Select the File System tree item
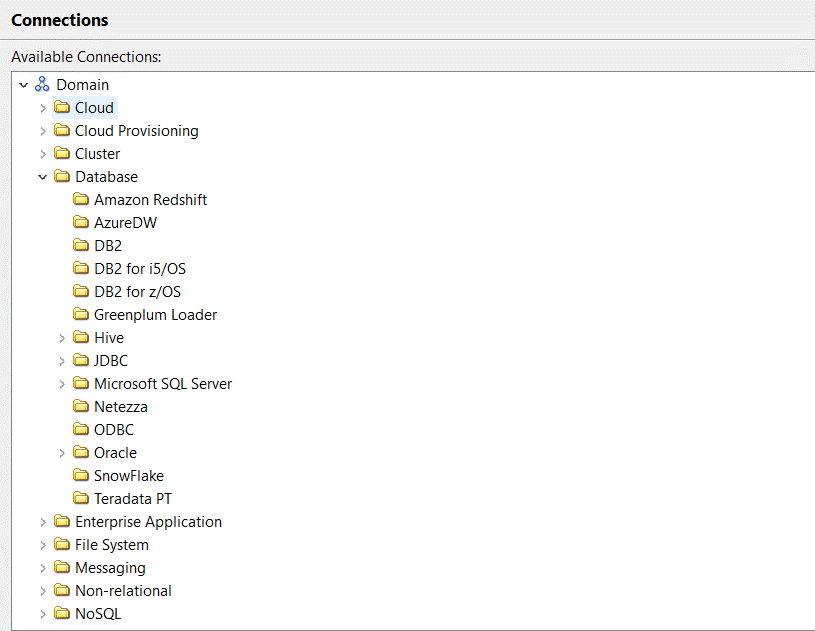The image size is (815, 631). pos(111,545)
